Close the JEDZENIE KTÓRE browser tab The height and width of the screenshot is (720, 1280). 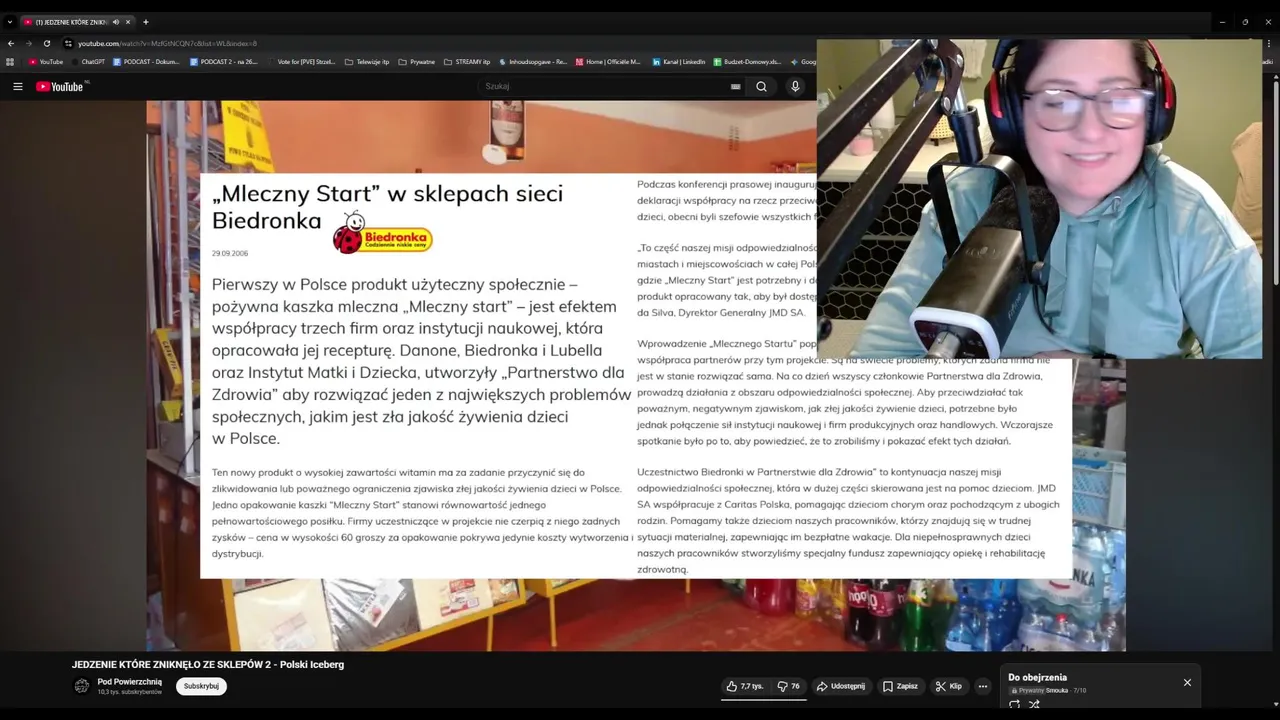[x=128, y=22]
